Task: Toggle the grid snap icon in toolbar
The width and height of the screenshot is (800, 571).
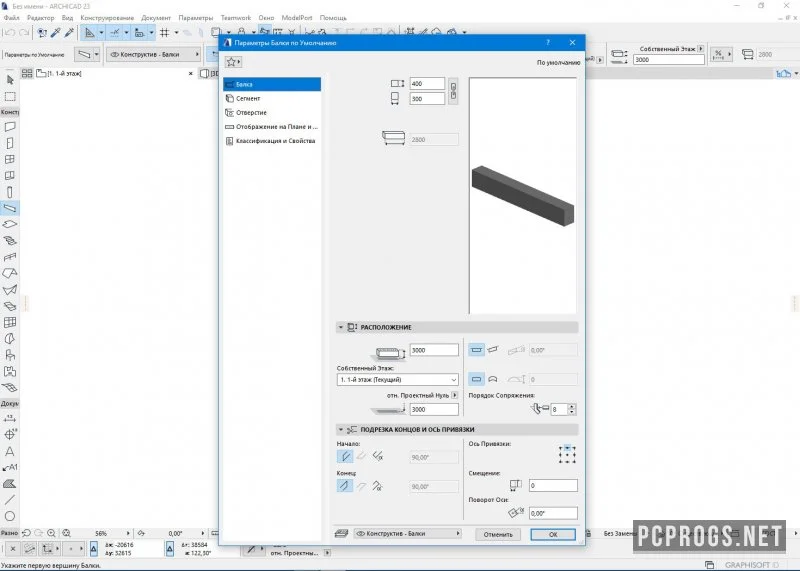Action: pyautogui.click(x=164, y=33)
